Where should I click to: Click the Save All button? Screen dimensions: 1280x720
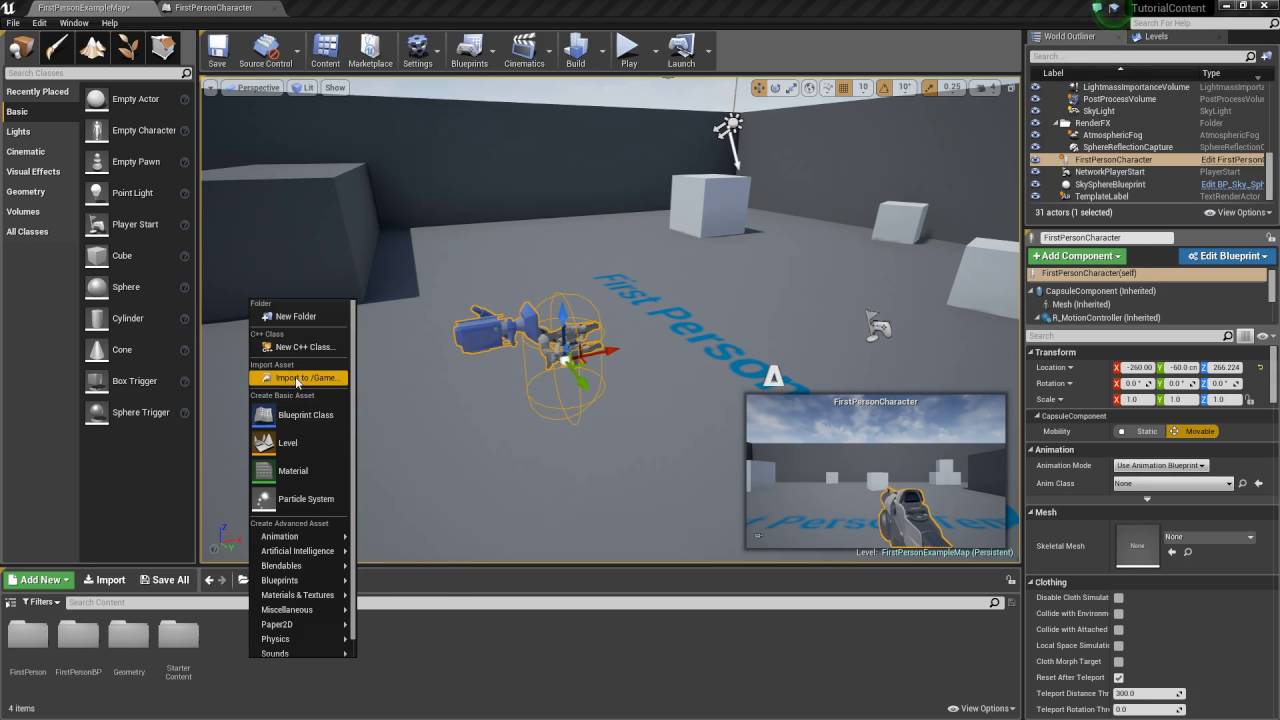(163, 580)
